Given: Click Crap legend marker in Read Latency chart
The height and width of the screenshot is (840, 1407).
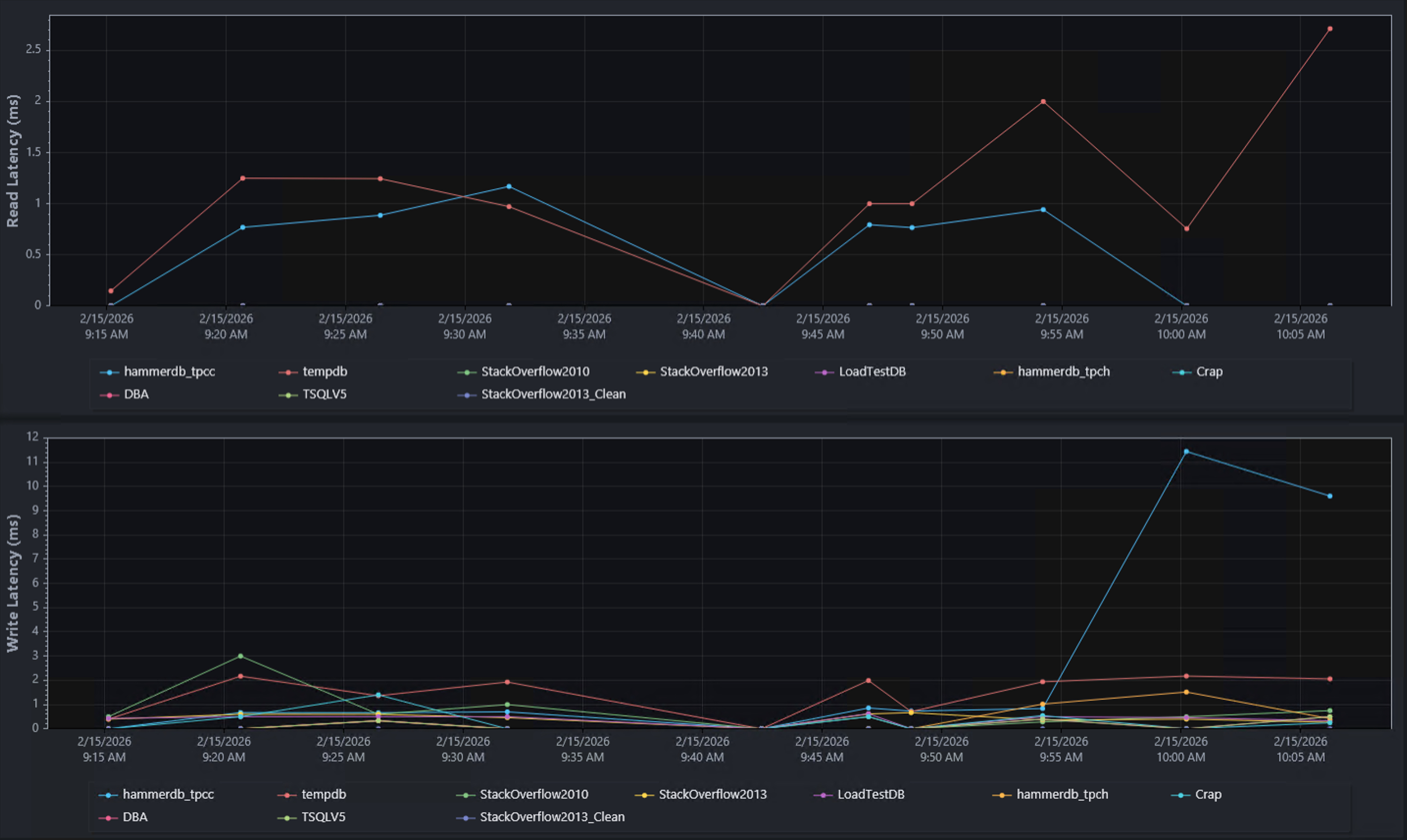Looking at the screenshot, I should pos(1181,372).
